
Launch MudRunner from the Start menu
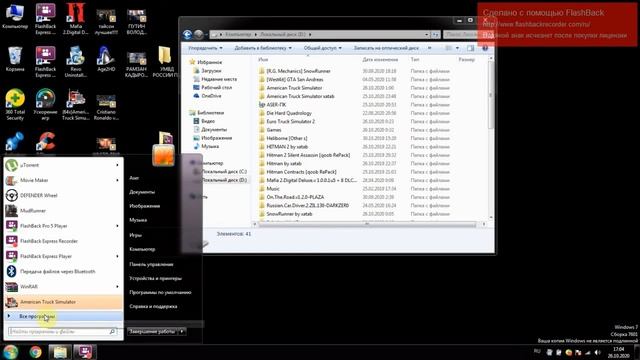click(63, 211)
